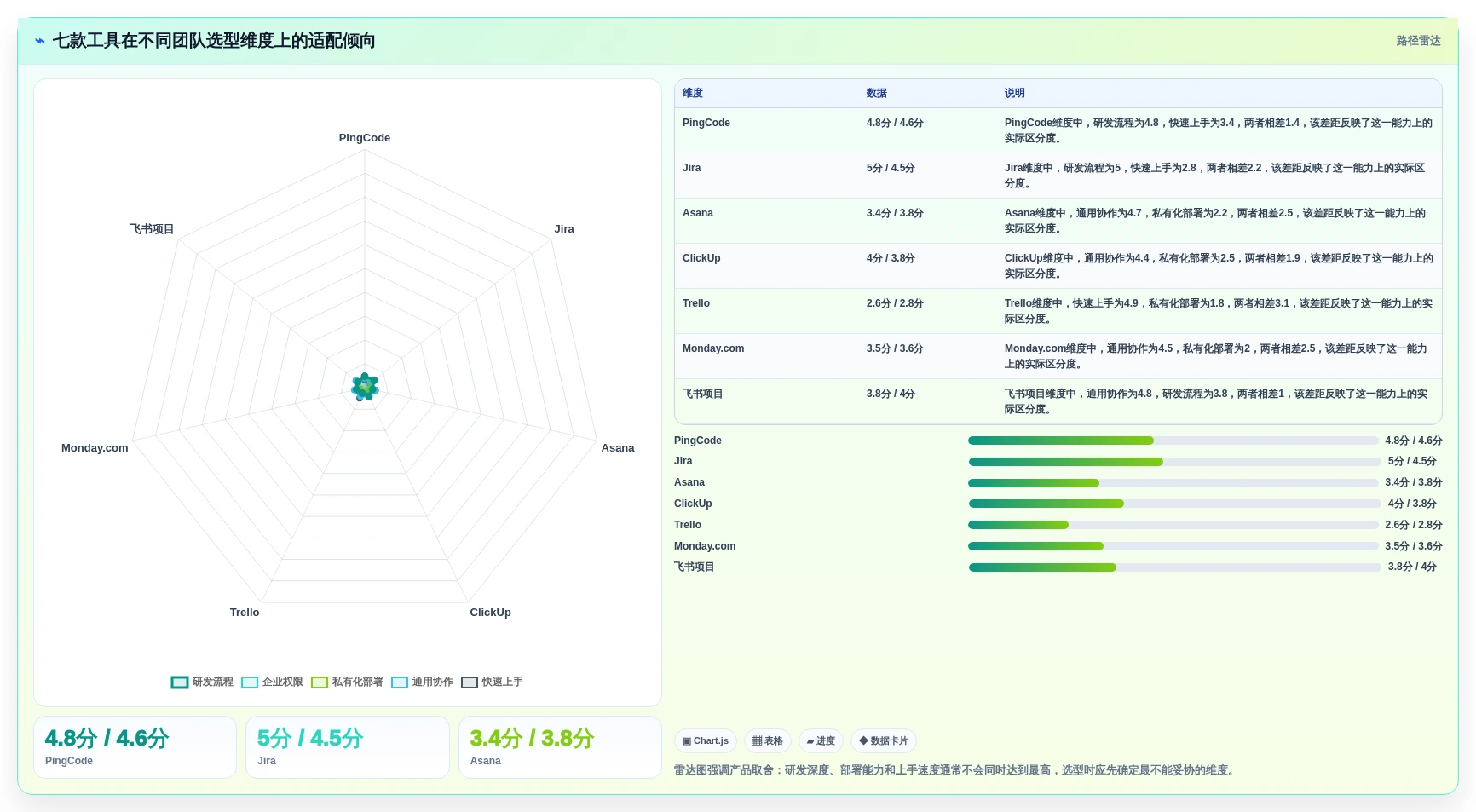Click the Trello axis label on radar
The height and width of the screenshot is (812, 1476).
[x=245, y=613]
